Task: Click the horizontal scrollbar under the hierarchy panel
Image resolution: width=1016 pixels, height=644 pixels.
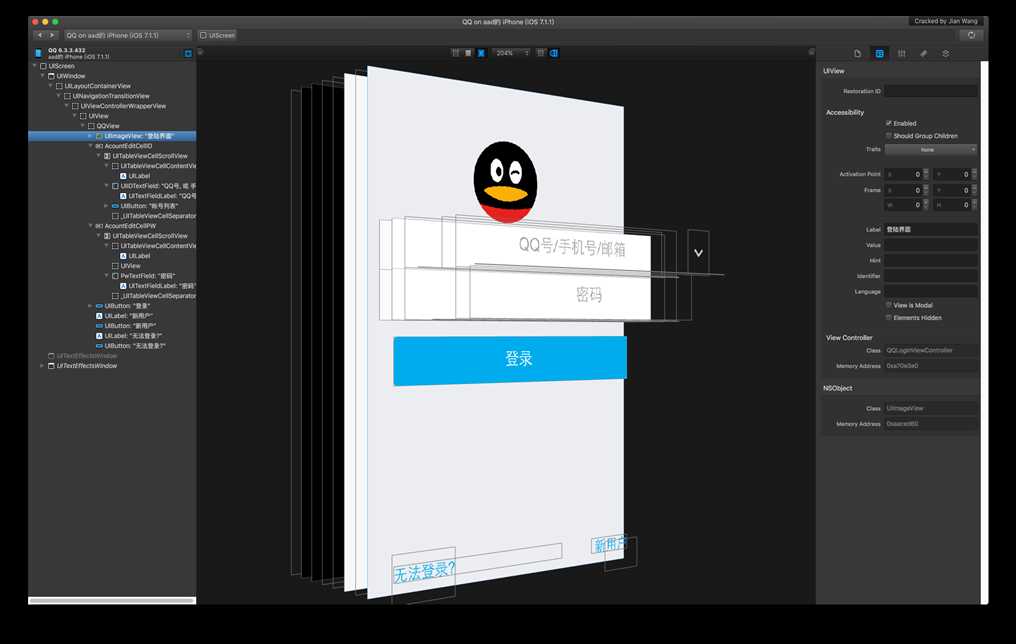Action: (x=112, y=601)
